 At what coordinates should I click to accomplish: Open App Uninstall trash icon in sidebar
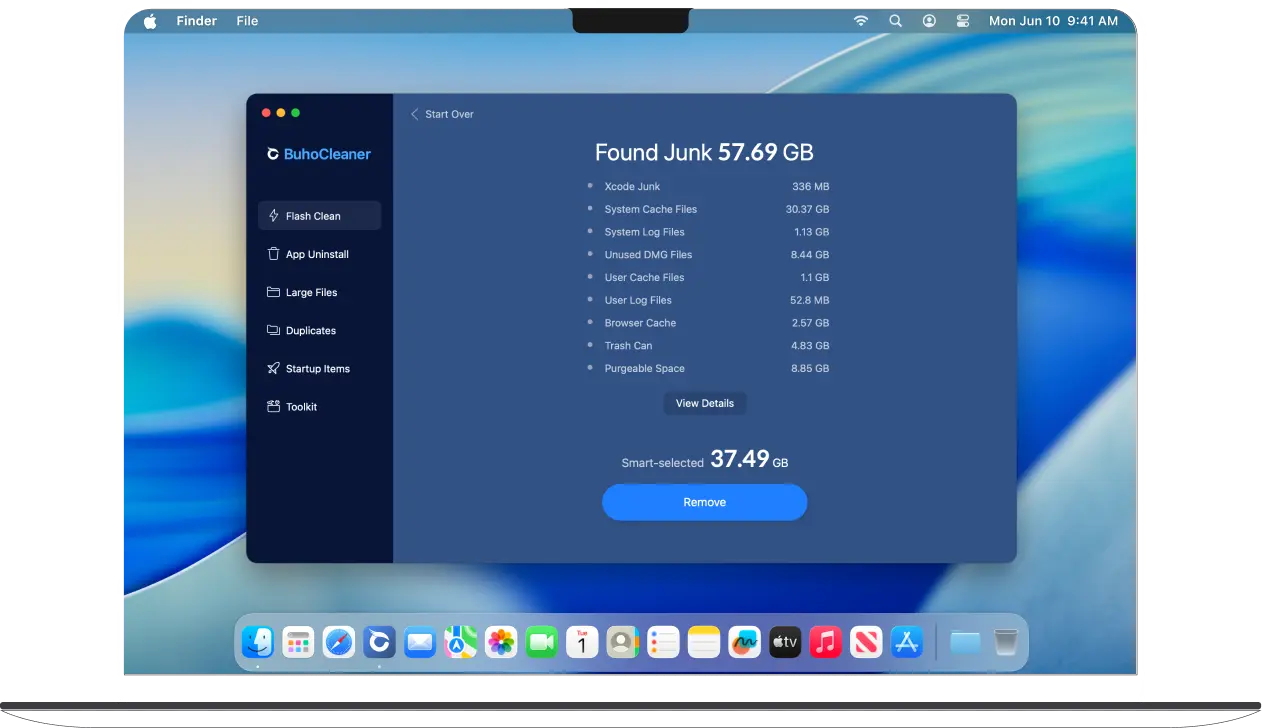[x=273, y=254]
